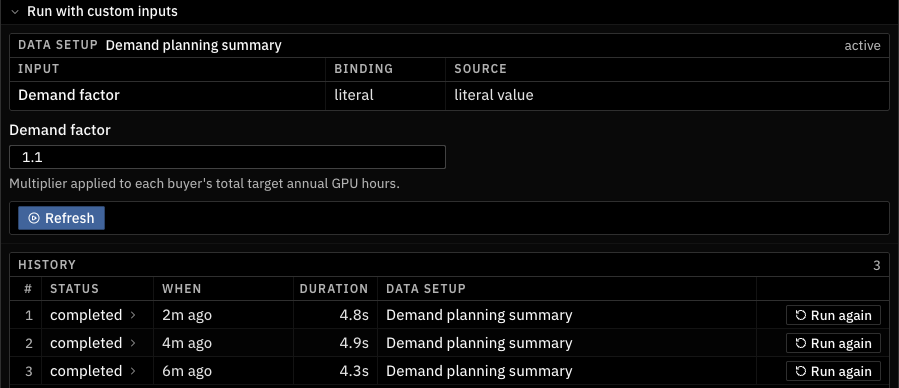Click the BINDING column header
899x388 pixels.
pos(363,69)
